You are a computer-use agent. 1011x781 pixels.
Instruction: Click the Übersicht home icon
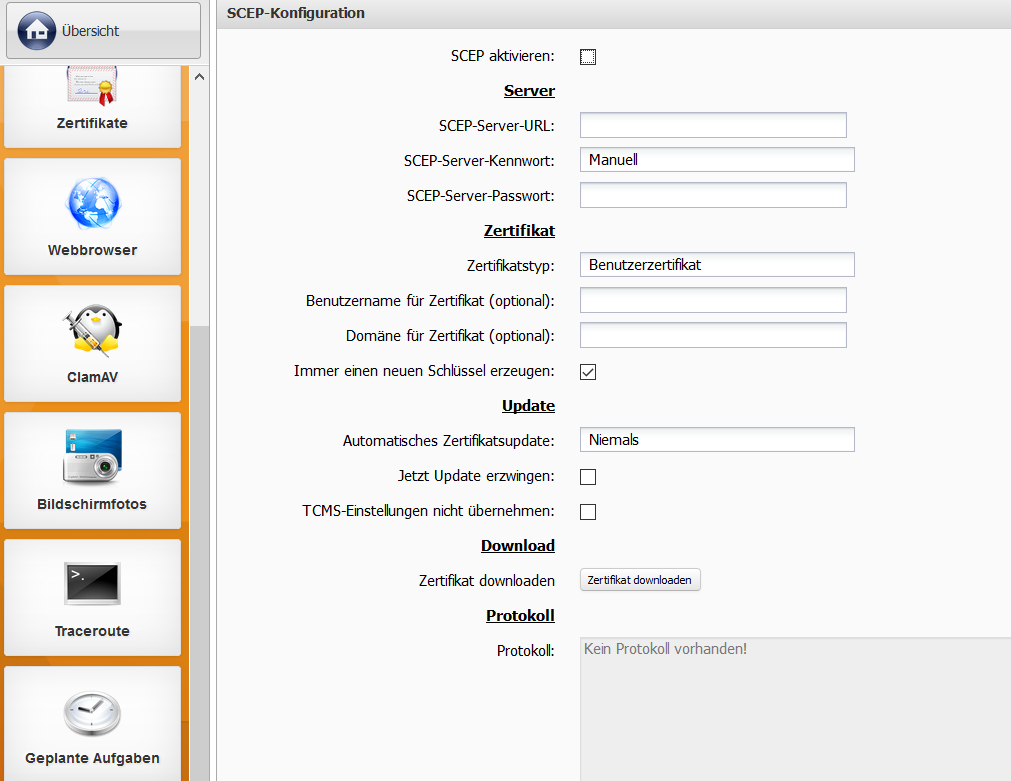pyautogui.click(x=37, y=30)
